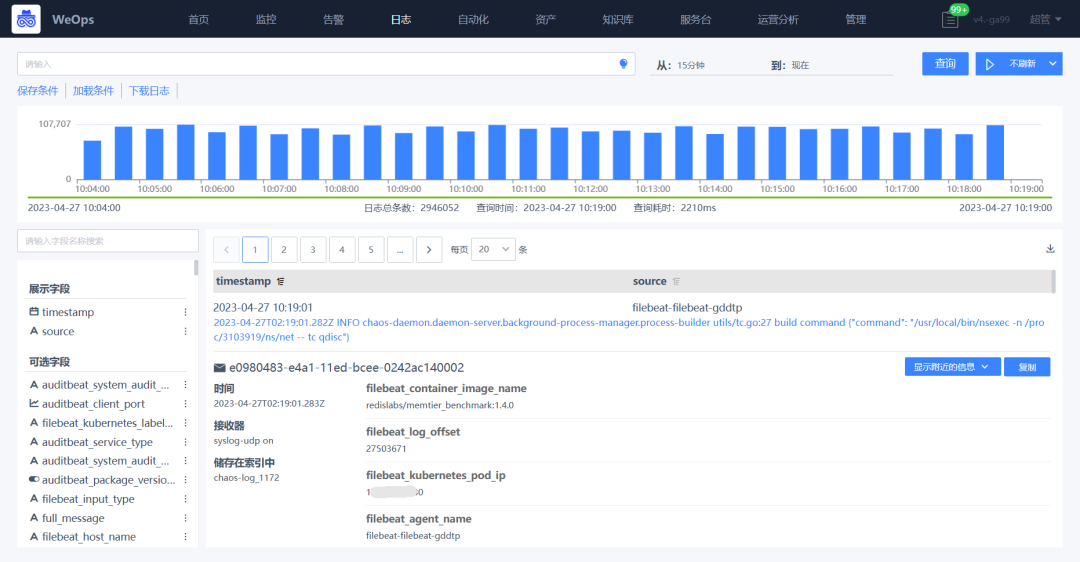Open options menu for timestamp field
The image size is (1080, 562).
pos(185,312)
